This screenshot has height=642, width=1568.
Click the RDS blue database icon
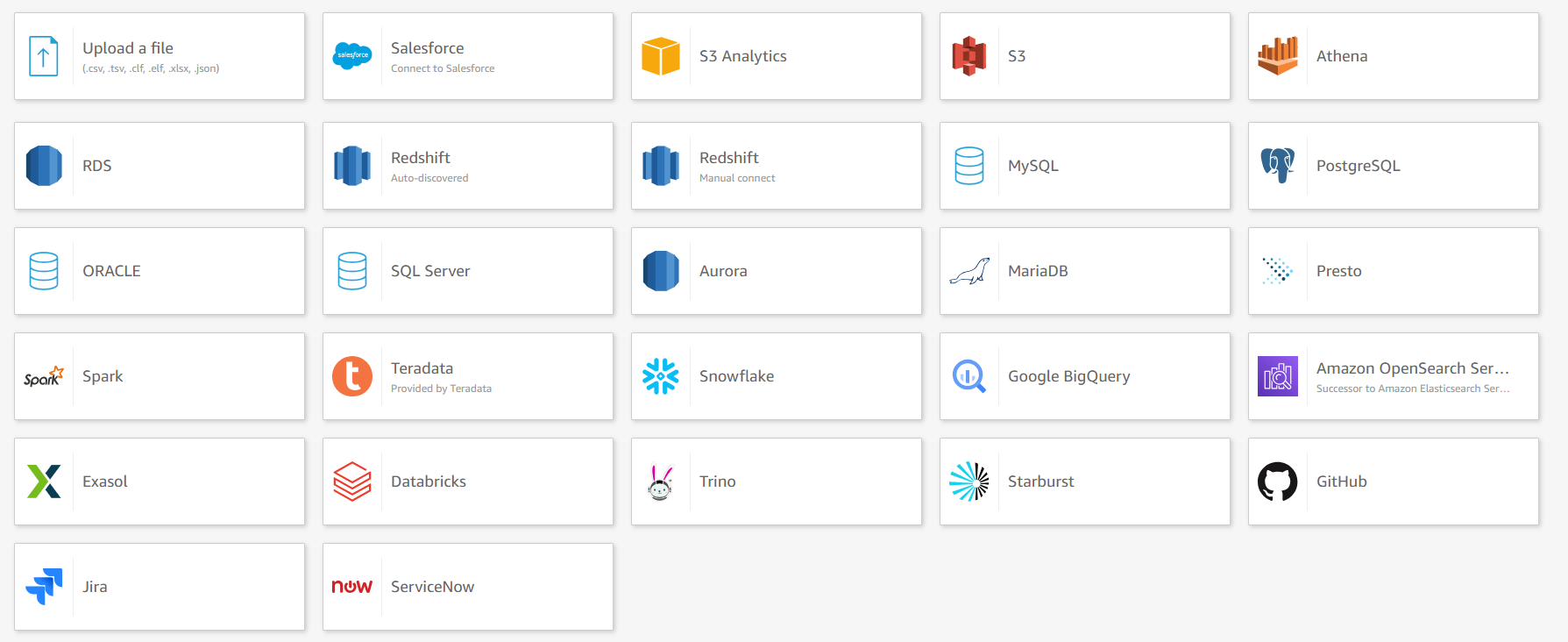44,166
